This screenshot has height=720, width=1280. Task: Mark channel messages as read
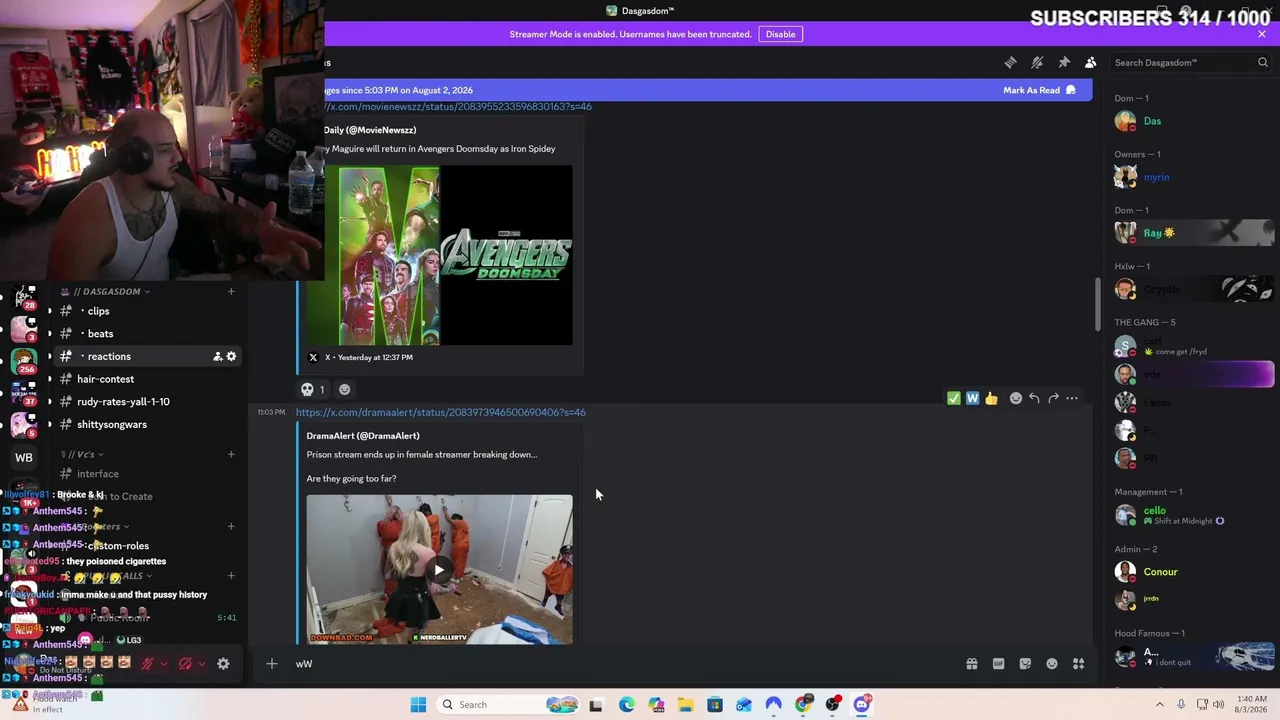pos(1040,90)
